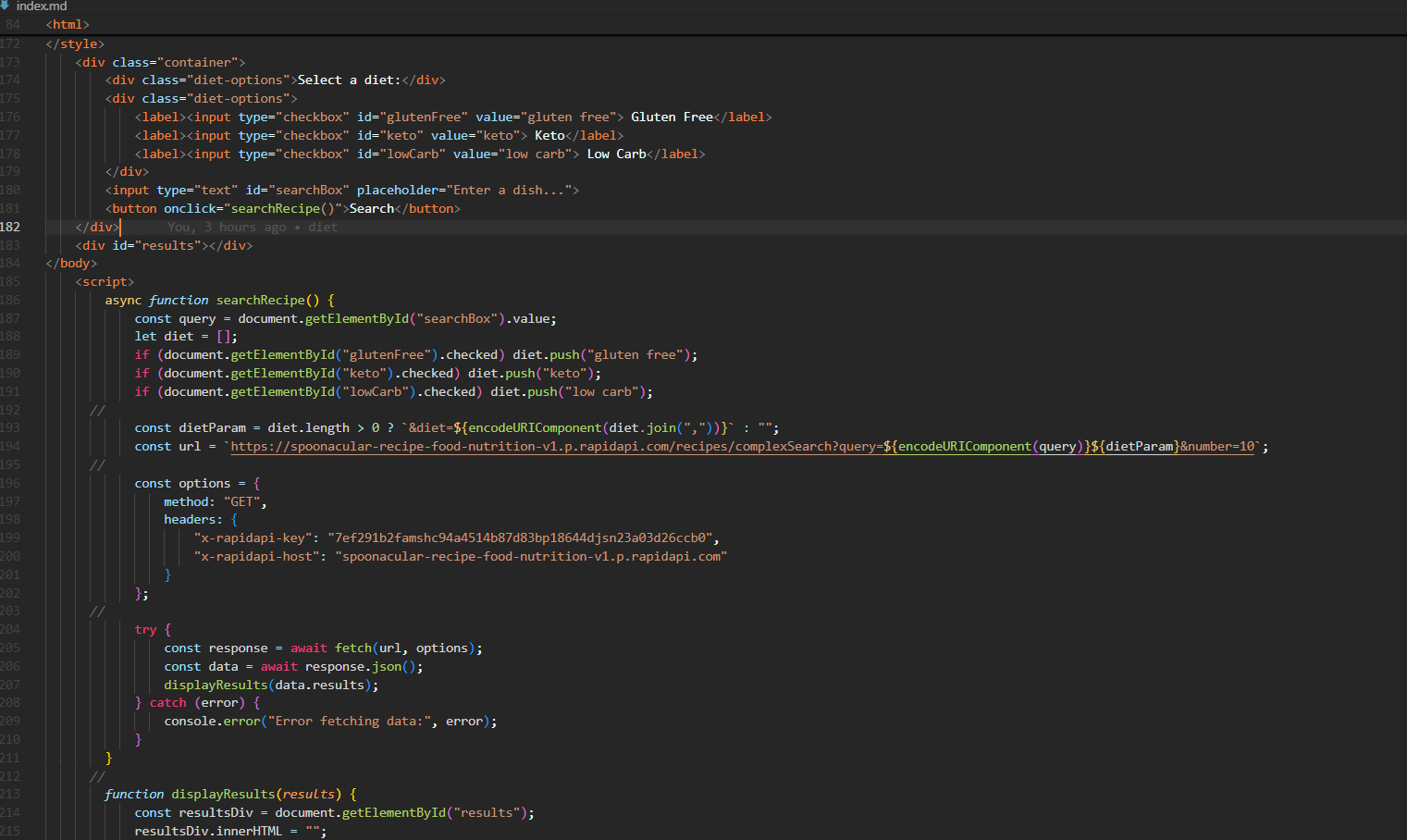Click the <div id="results"> line

point(164,246)
